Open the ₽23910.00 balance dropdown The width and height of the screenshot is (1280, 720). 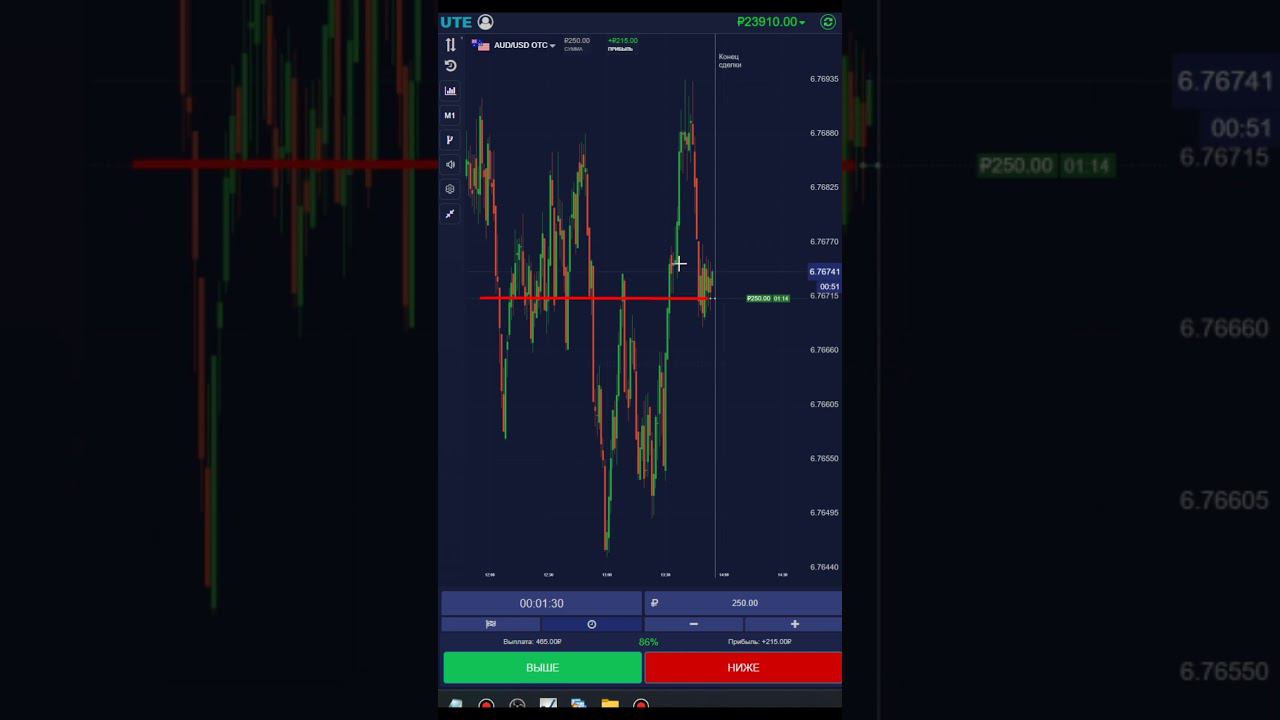point(771,22)
